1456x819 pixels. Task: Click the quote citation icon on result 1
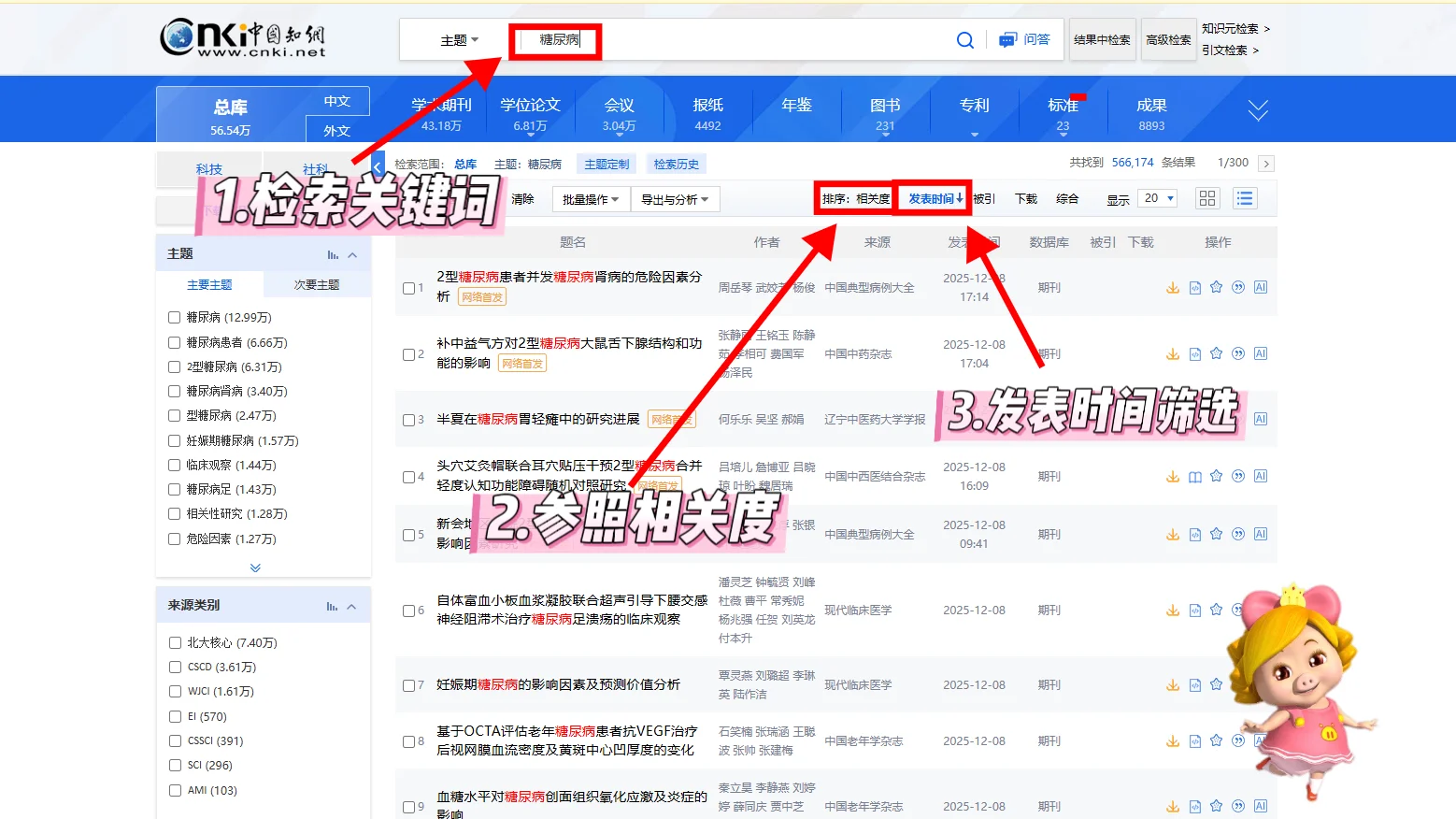coord(1238,287)
